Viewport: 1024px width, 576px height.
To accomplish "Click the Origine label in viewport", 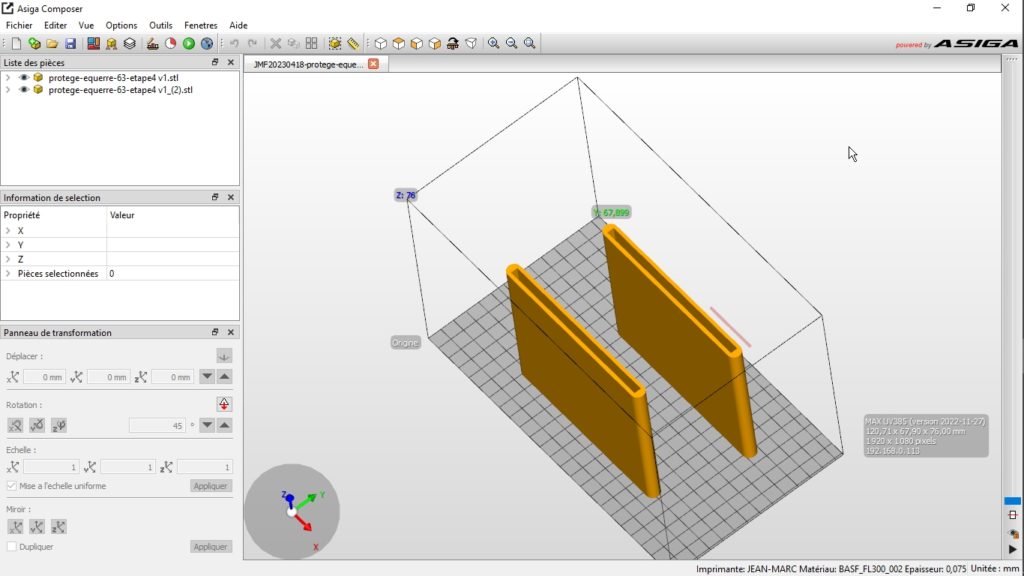I will click(405, 342).
